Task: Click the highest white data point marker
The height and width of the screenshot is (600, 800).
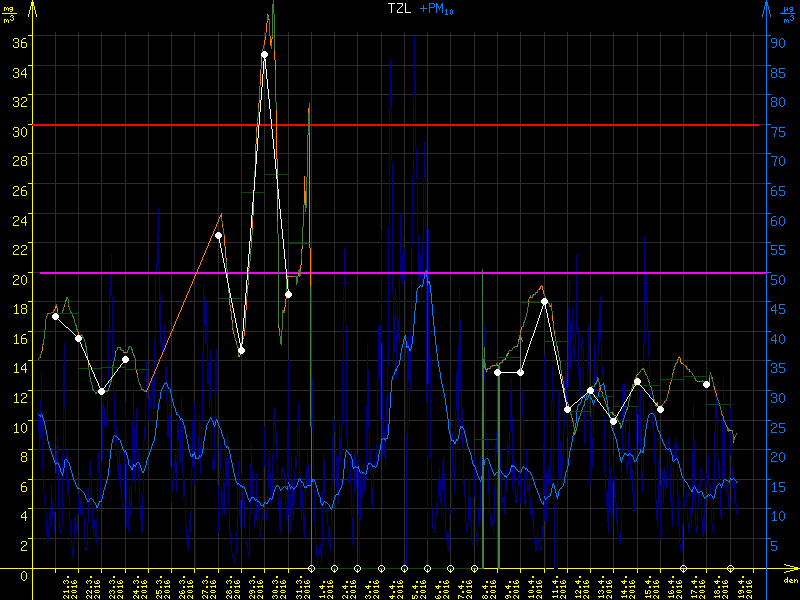Action: [x=265, y=55]
